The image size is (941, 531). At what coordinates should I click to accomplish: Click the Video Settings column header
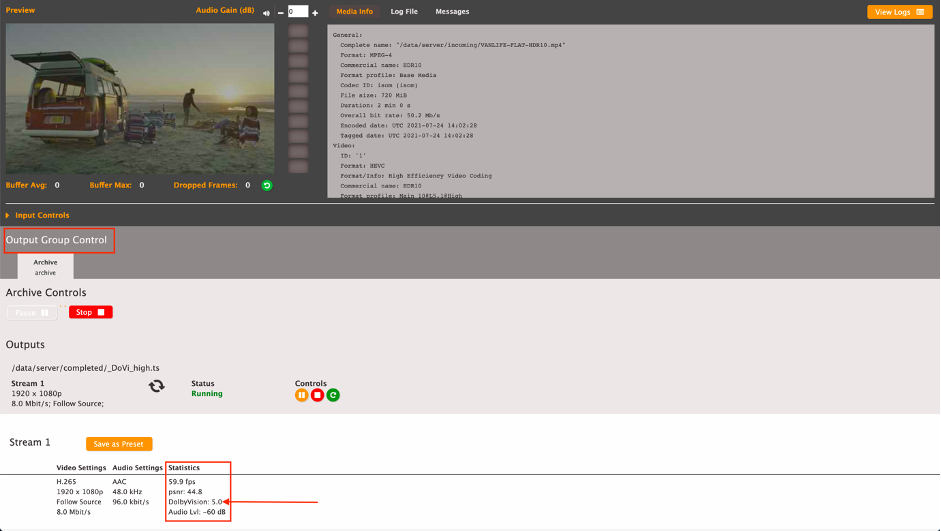tap(81, 467)
